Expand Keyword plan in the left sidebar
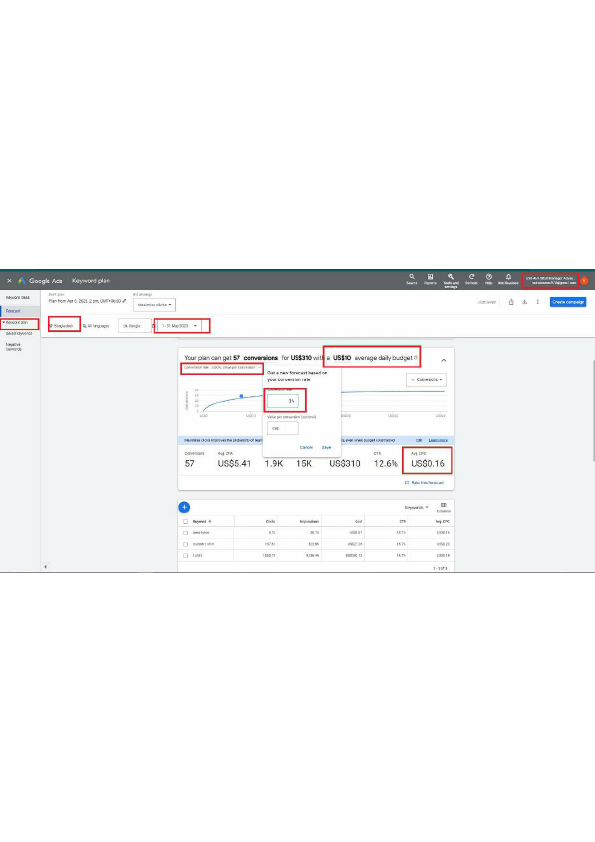The height and width of the screenshot is (842, 595). tap(16, 323)
